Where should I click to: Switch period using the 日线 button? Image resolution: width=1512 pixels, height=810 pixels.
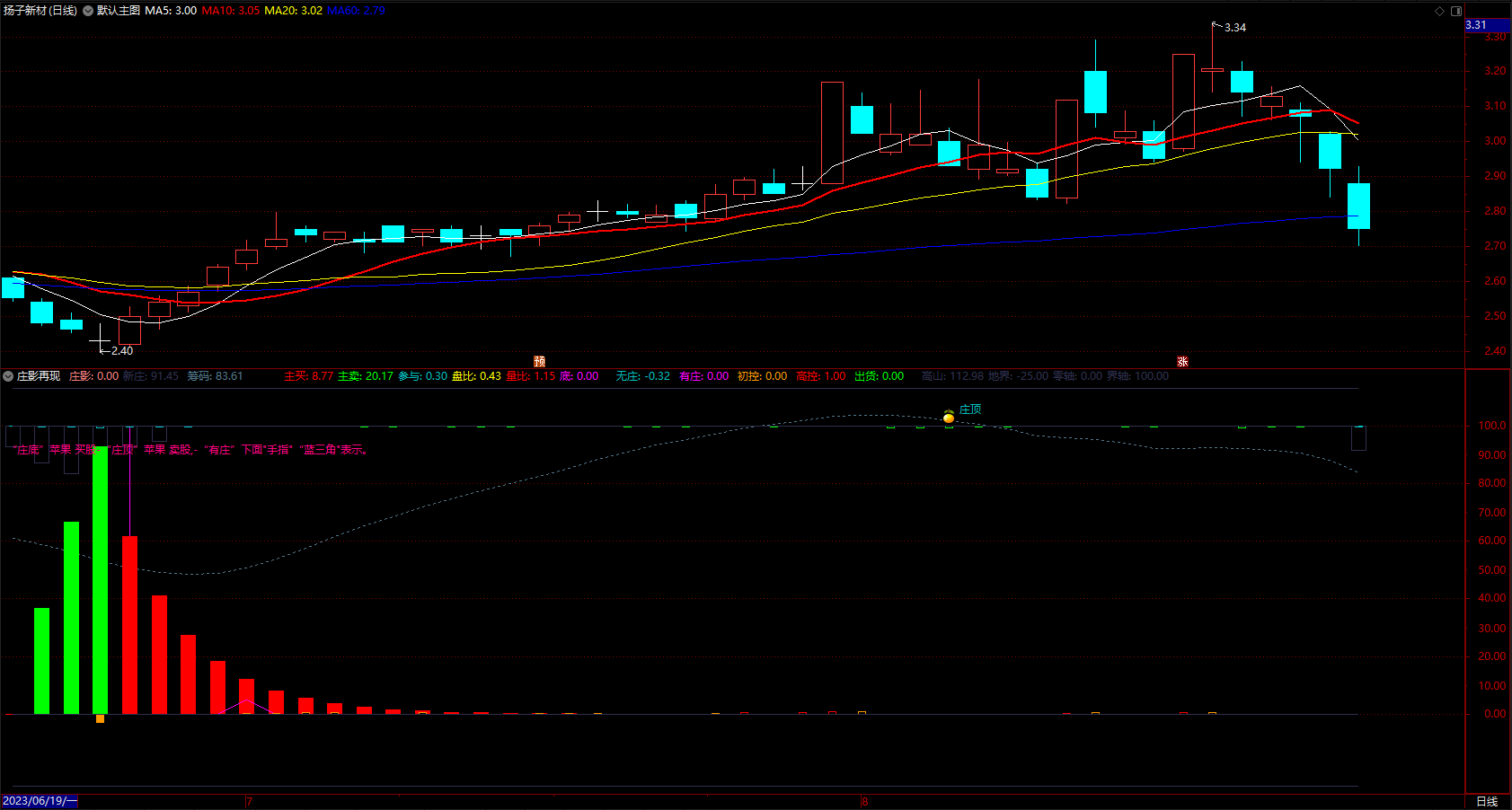pyautogui.click(x=1487, y=801)
